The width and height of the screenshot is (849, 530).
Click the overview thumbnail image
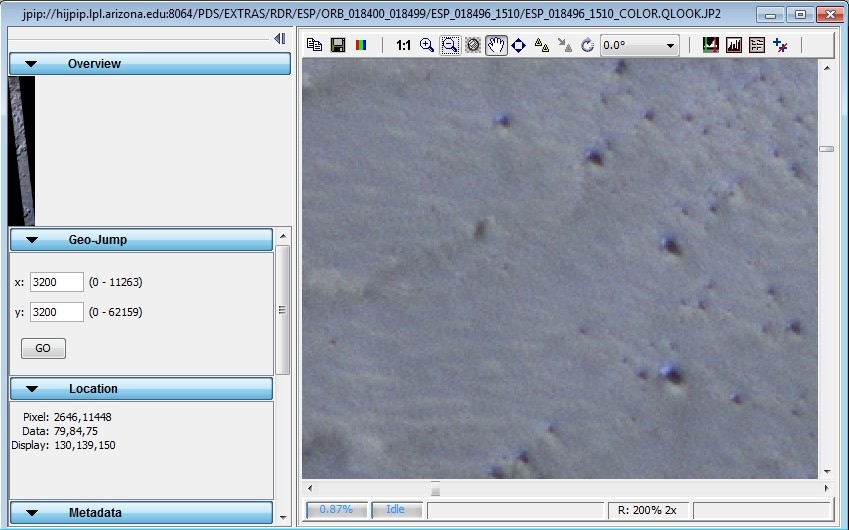click(21, 150)
